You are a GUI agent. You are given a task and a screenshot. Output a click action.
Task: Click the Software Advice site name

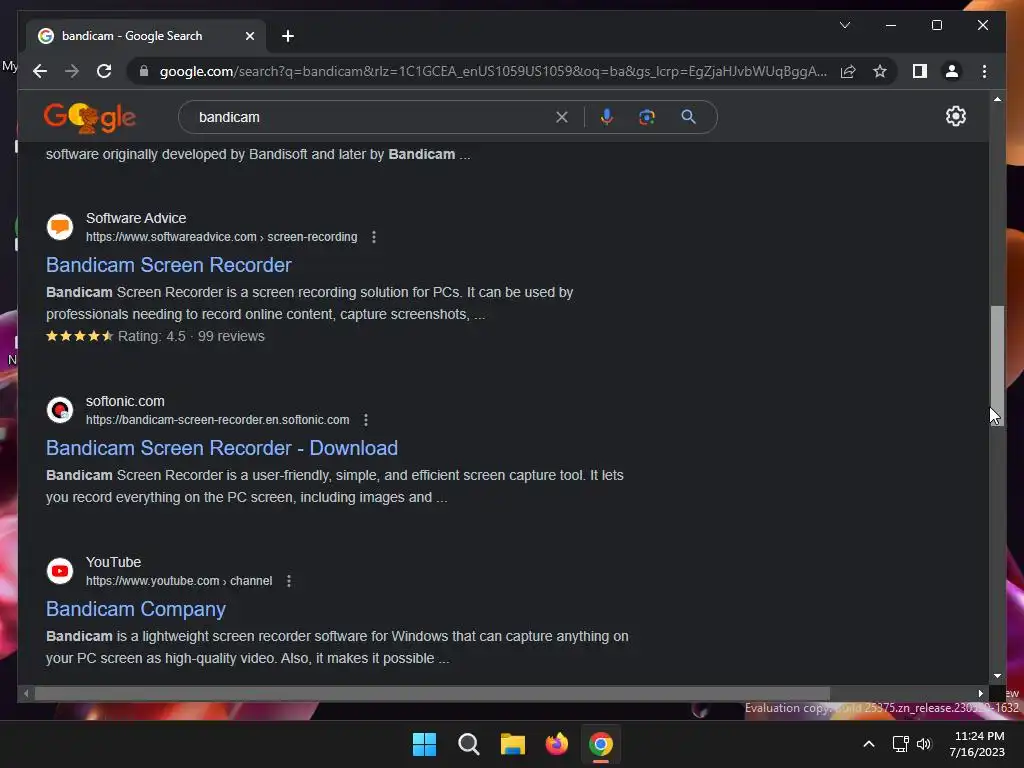(136, 218)
